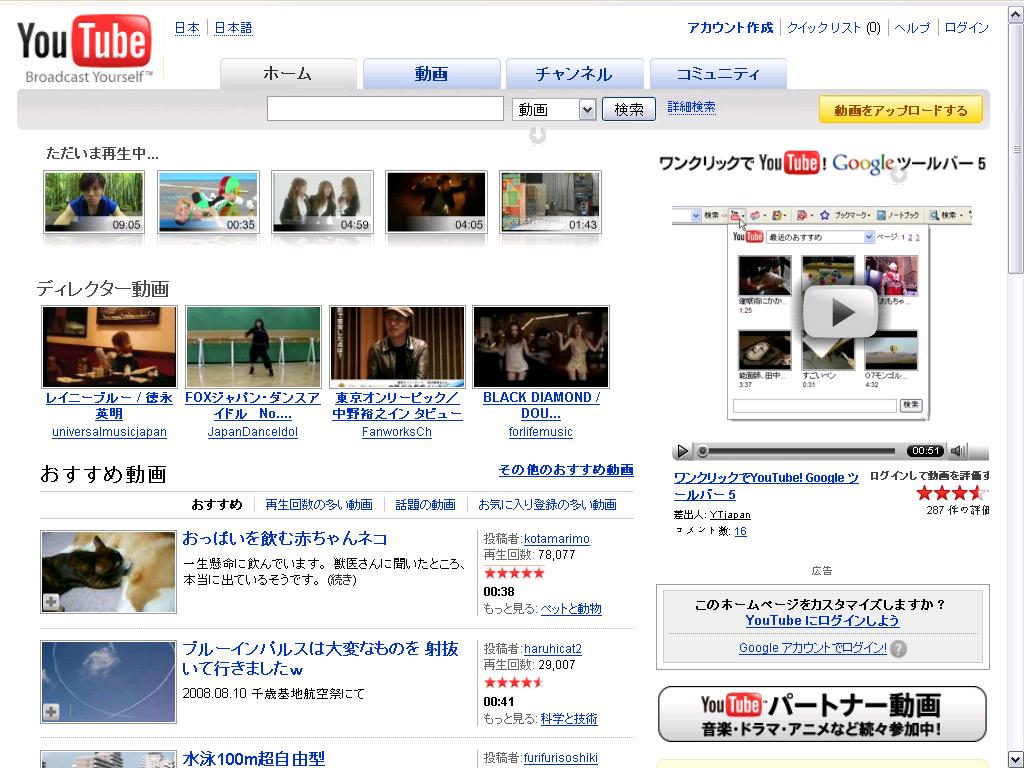Image resolution: width=1024 pixels, height=768 pixels.
Task: Switch to the ホーム tab
Action: point(288,74)
